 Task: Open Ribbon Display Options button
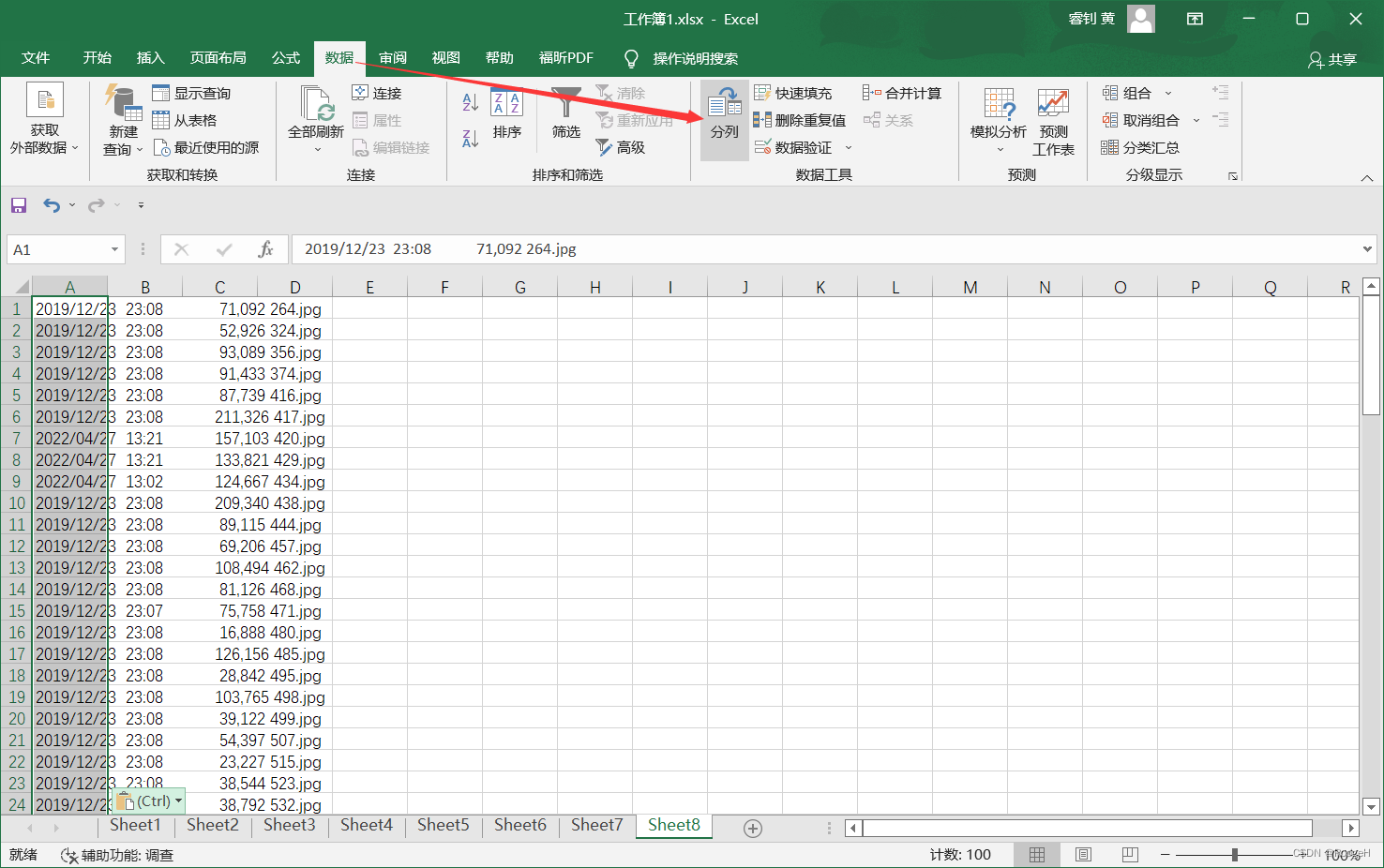1195,19
